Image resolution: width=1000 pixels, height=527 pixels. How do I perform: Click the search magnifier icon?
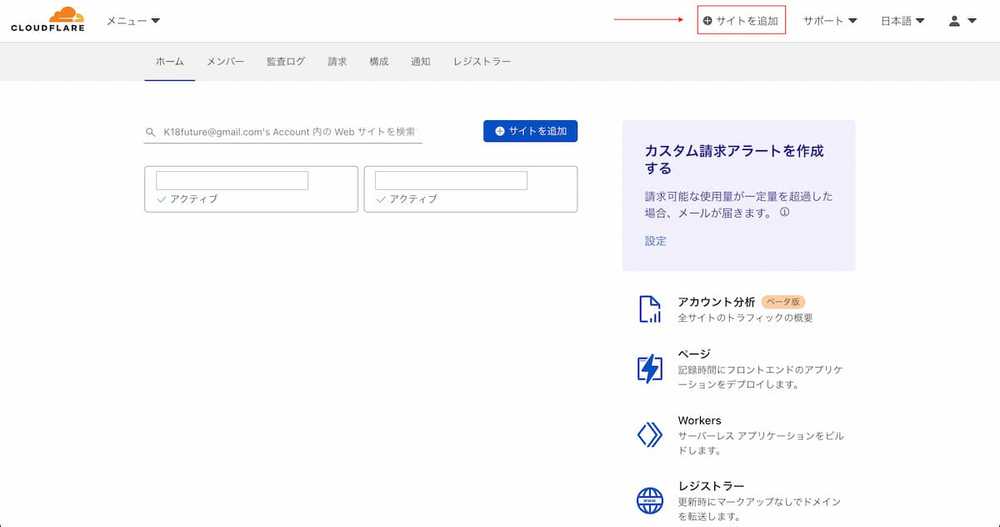[151, 132]
